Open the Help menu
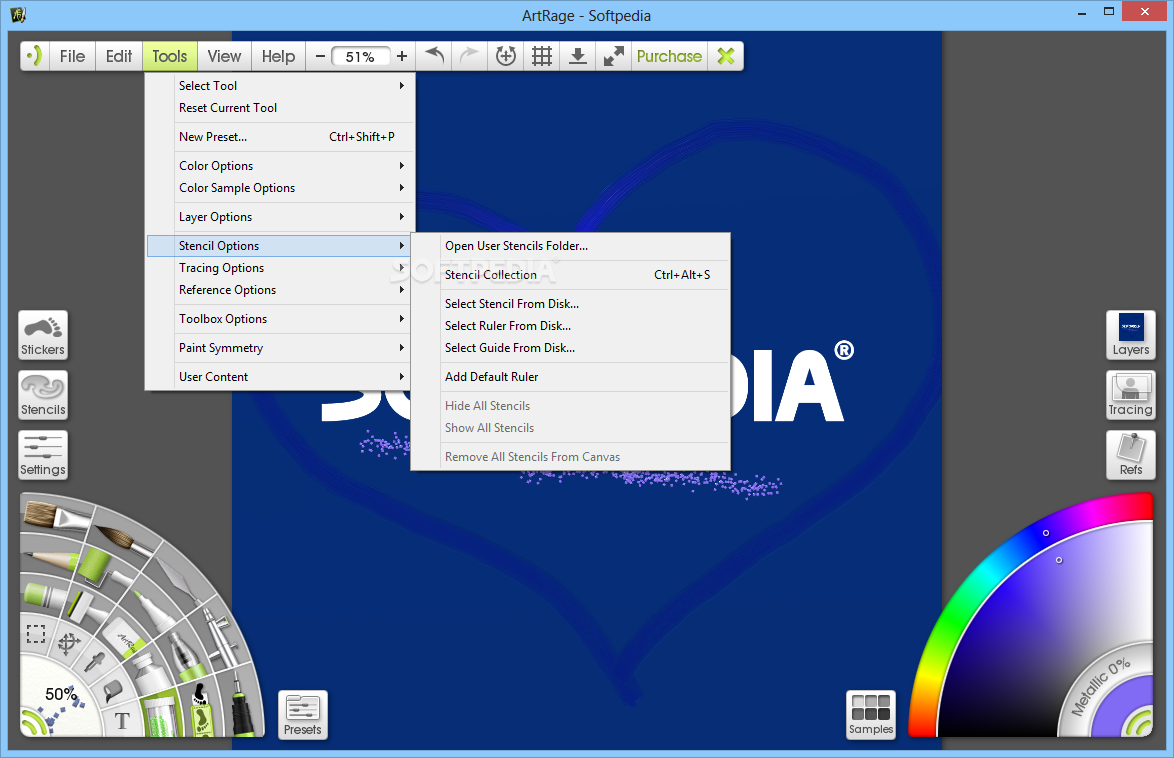Screen dimensions: 1174x758 279,55
